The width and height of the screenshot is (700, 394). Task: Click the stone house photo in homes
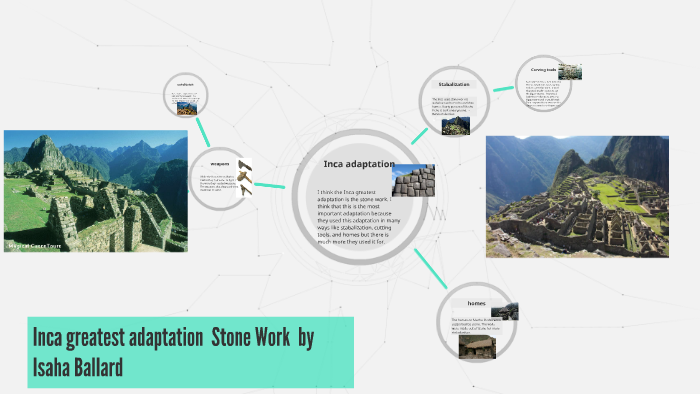(477, 347)
